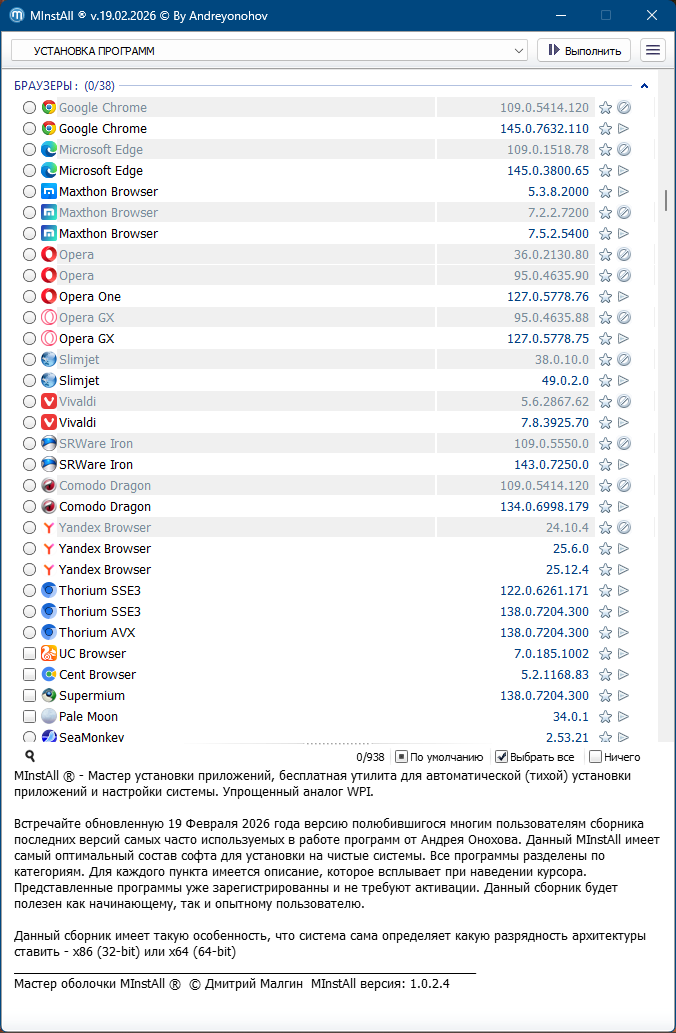Screen dimensions: 676x1033
Task: Collapse the БРАУЗЕРЫ category section
Action: point(645,86)
